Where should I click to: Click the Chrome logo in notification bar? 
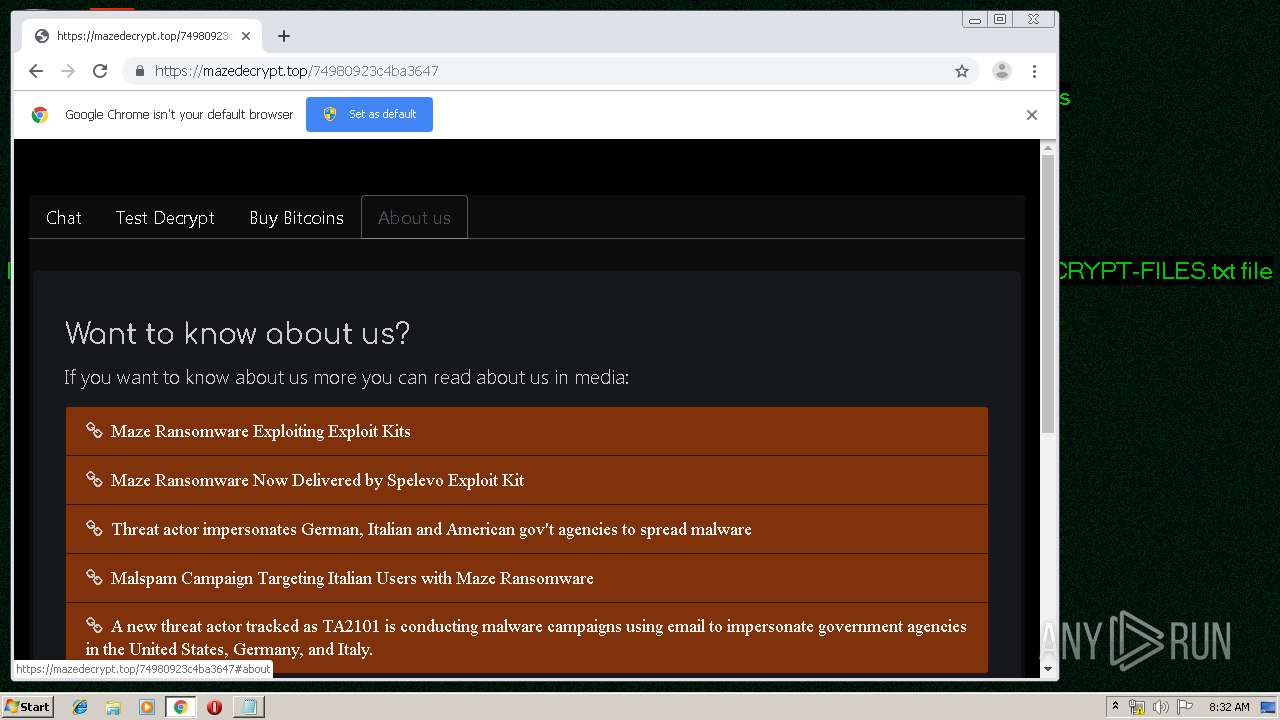[x=39, y=115]
